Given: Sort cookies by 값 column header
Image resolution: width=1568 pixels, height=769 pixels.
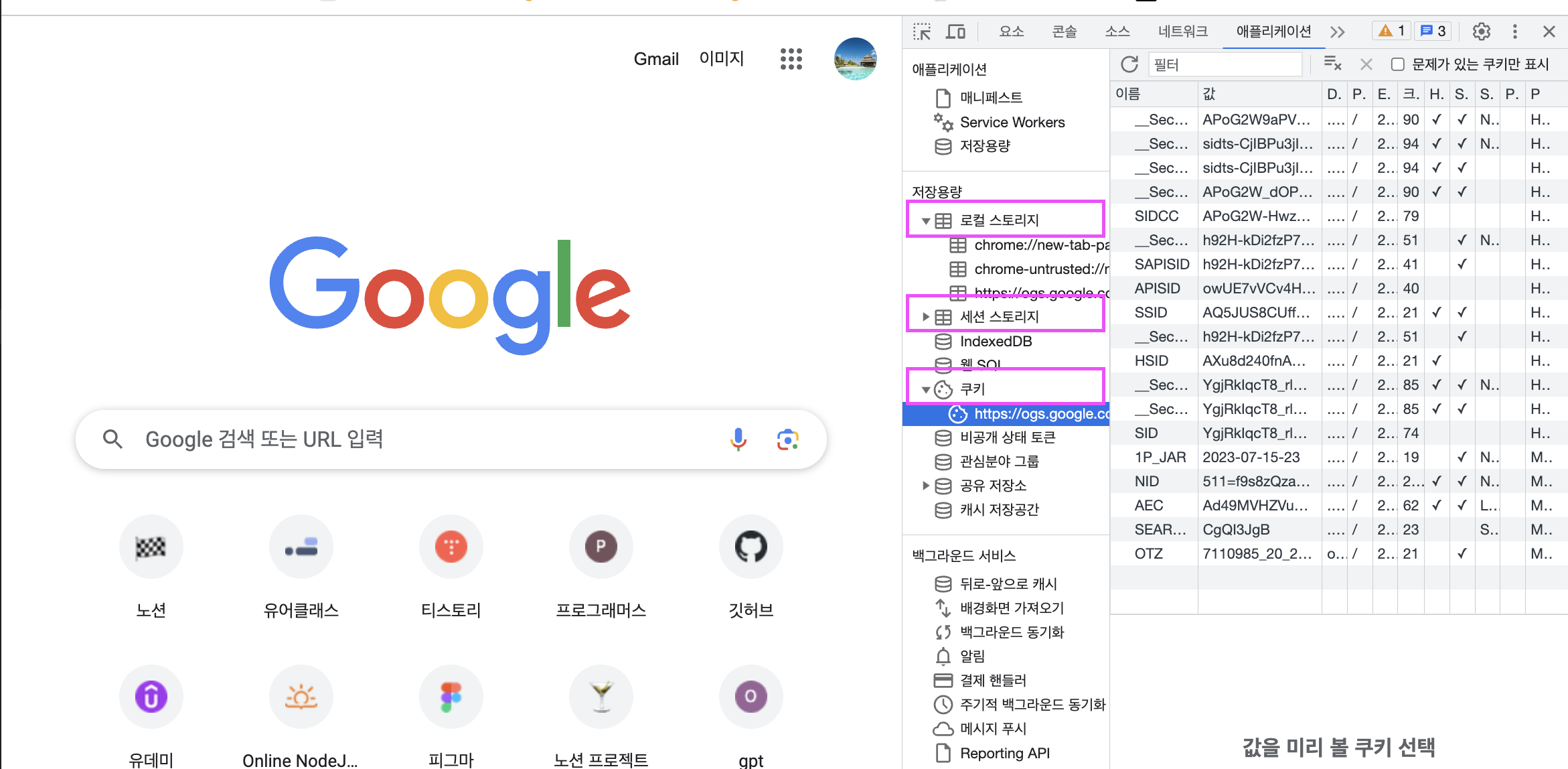Looking at the screenshot, I should [1259, 94].
